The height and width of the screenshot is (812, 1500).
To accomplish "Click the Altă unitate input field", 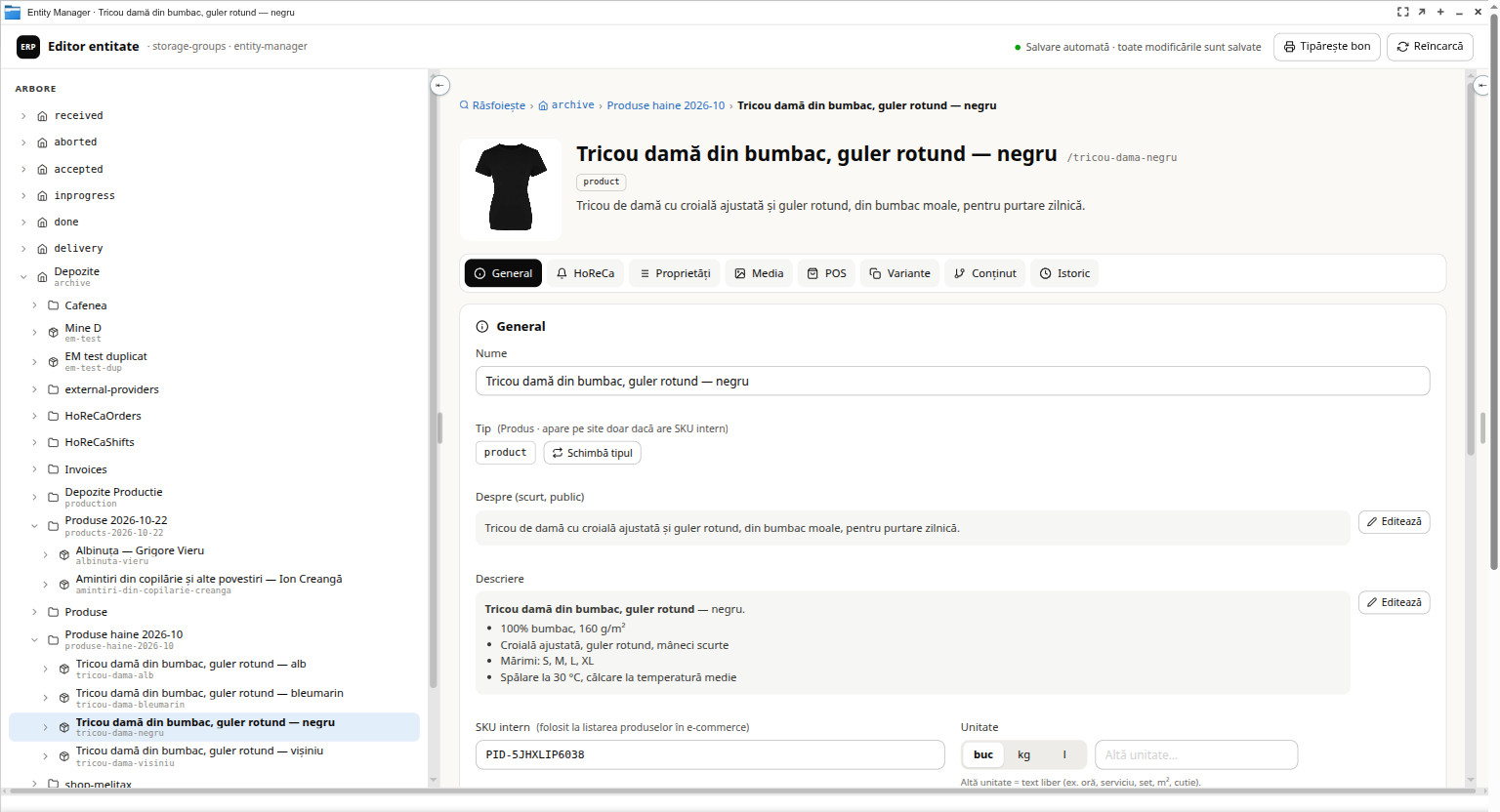I will tap(1196, 755).
